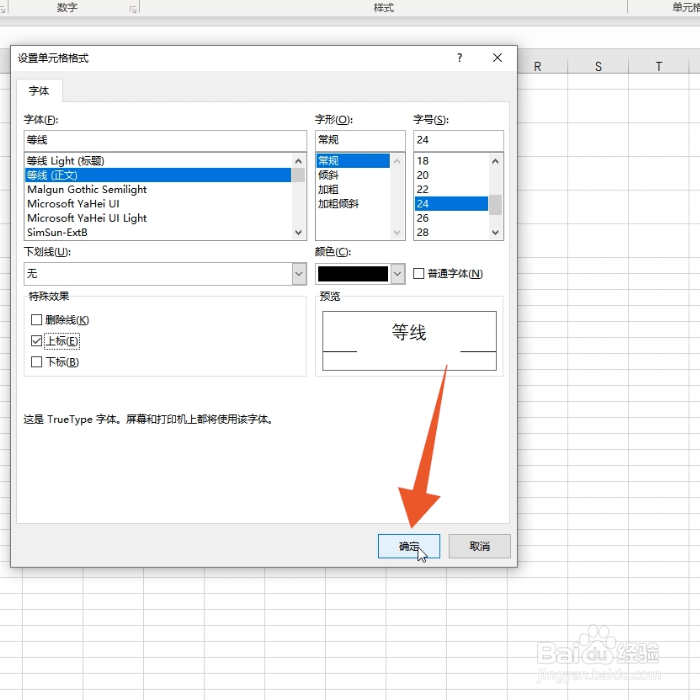This screenshot has width=700, height=700.
Task: Select 倾斜 font style
Action: coord(353,175)
